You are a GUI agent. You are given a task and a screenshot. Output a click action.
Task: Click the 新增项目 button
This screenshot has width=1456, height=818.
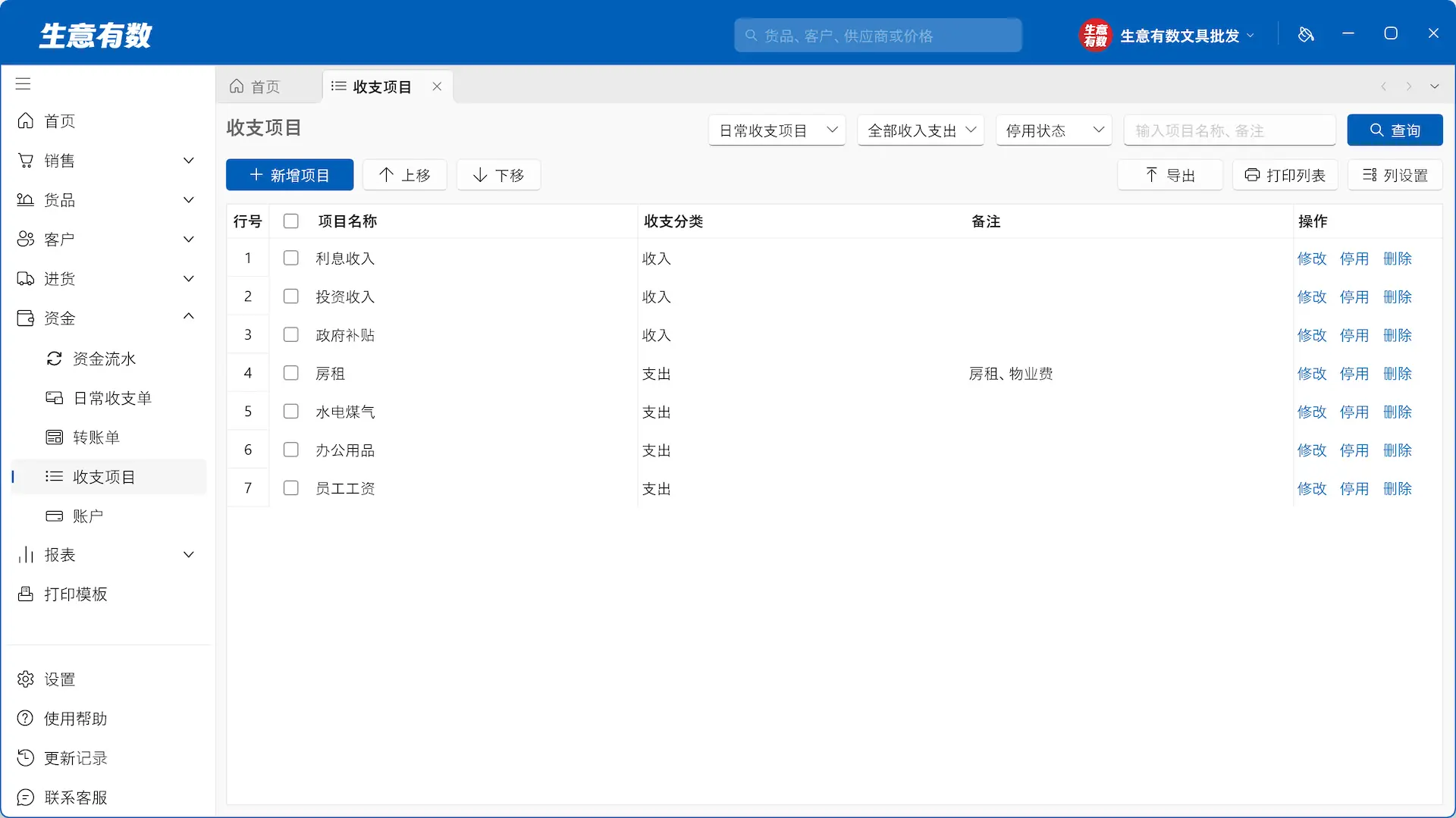coord(290,175)
